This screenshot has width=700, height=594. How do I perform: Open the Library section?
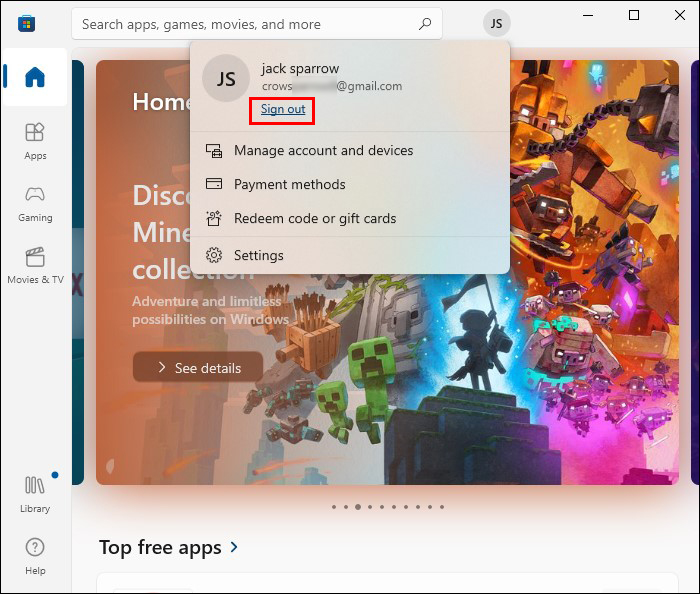[x=35, y=493]
